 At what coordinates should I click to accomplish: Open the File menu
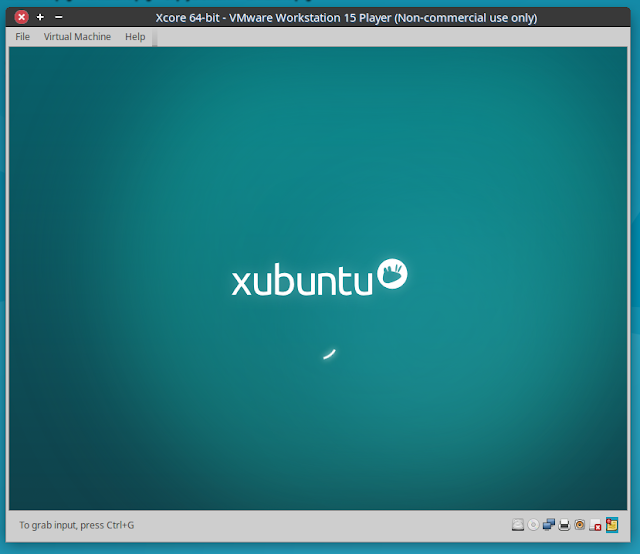[x=22, y=37]
